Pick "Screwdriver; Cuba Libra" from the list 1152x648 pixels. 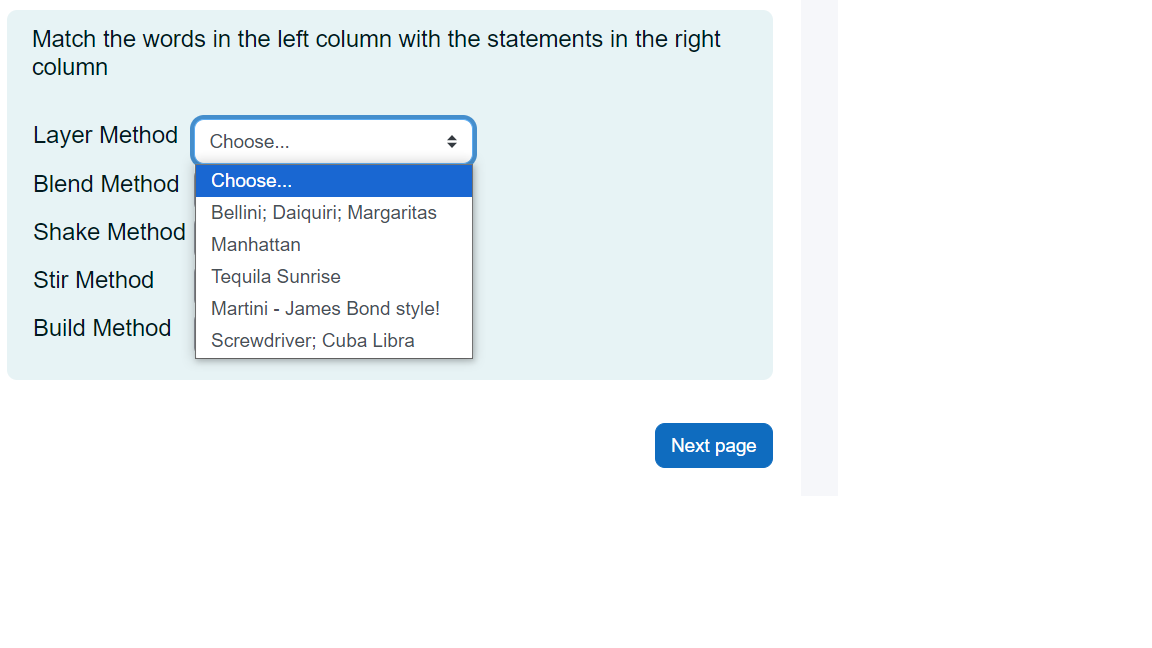point(312,340)
